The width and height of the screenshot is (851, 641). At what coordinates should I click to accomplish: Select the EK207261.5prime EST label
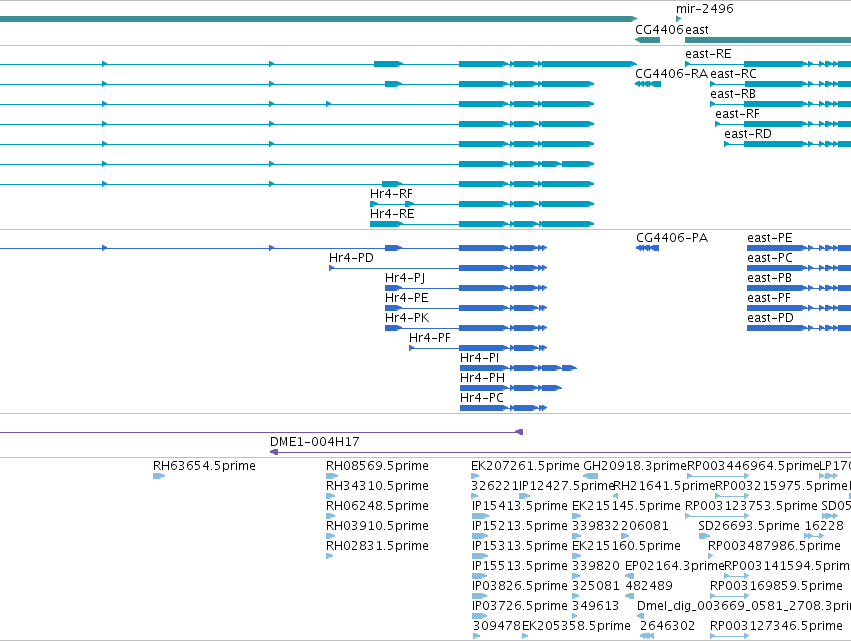pyautogui.click(x=525, y=466)
